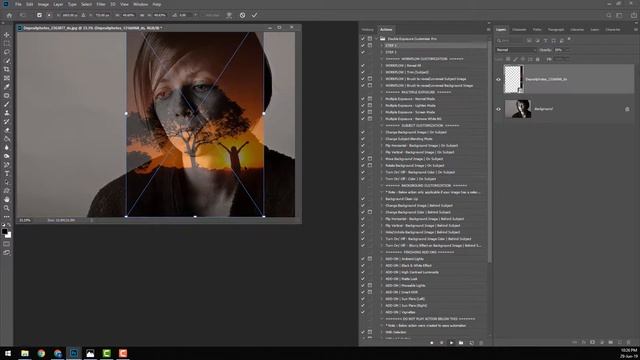Screen dimensions: 640x360
Task: Open the Image menu
Action: coord(43,4)
